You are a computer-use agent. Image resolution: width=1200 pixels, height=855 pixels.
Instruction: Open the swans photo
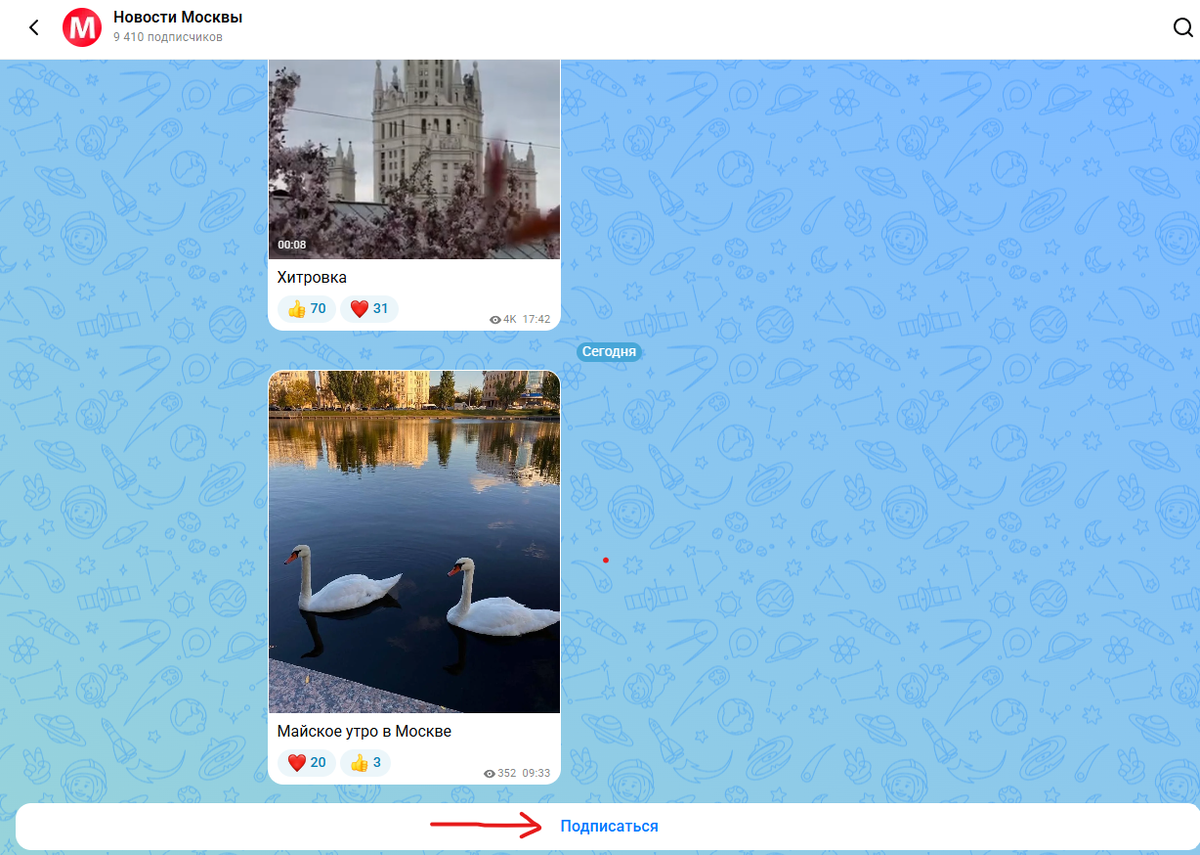[414, 541]
